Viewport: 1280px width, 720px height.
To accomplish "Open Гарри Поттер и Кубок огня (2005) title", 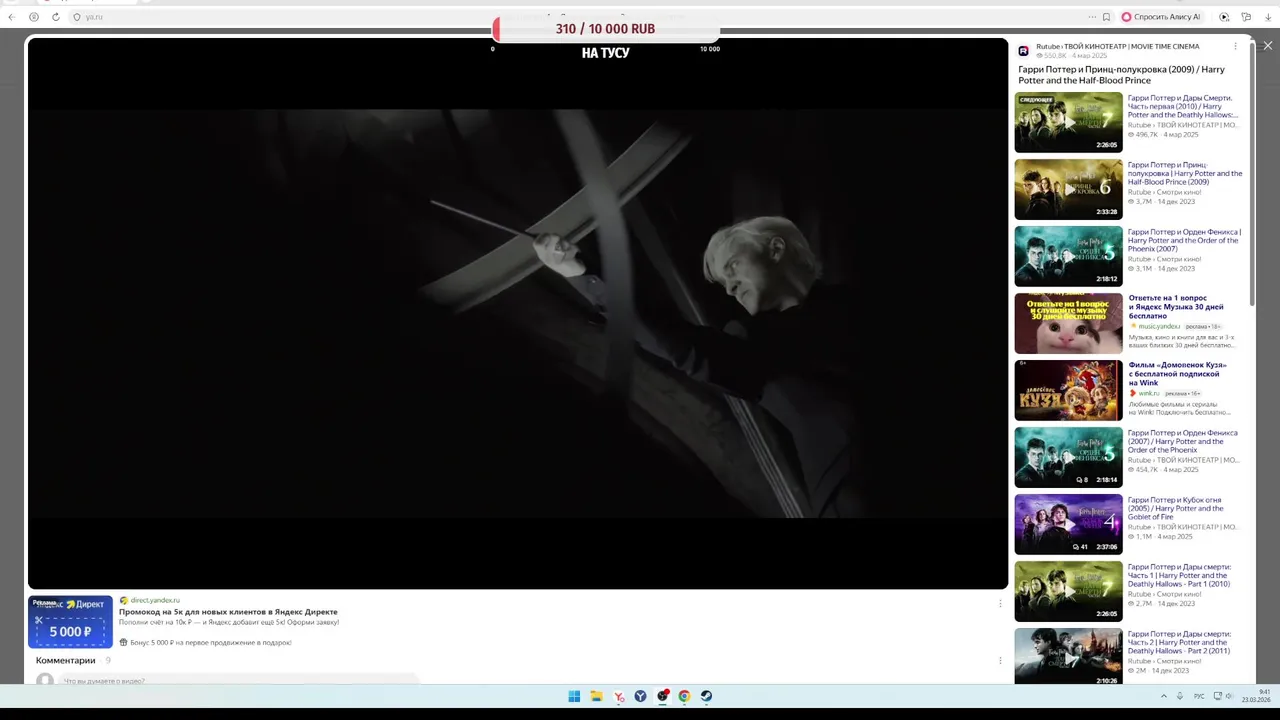I will [1176, 508].
